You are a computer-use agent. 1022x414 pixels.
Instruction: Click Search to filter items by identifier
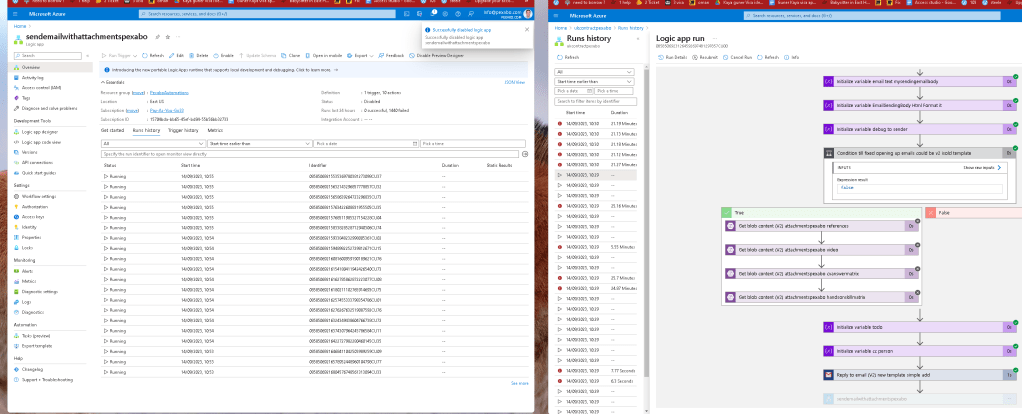595,102
